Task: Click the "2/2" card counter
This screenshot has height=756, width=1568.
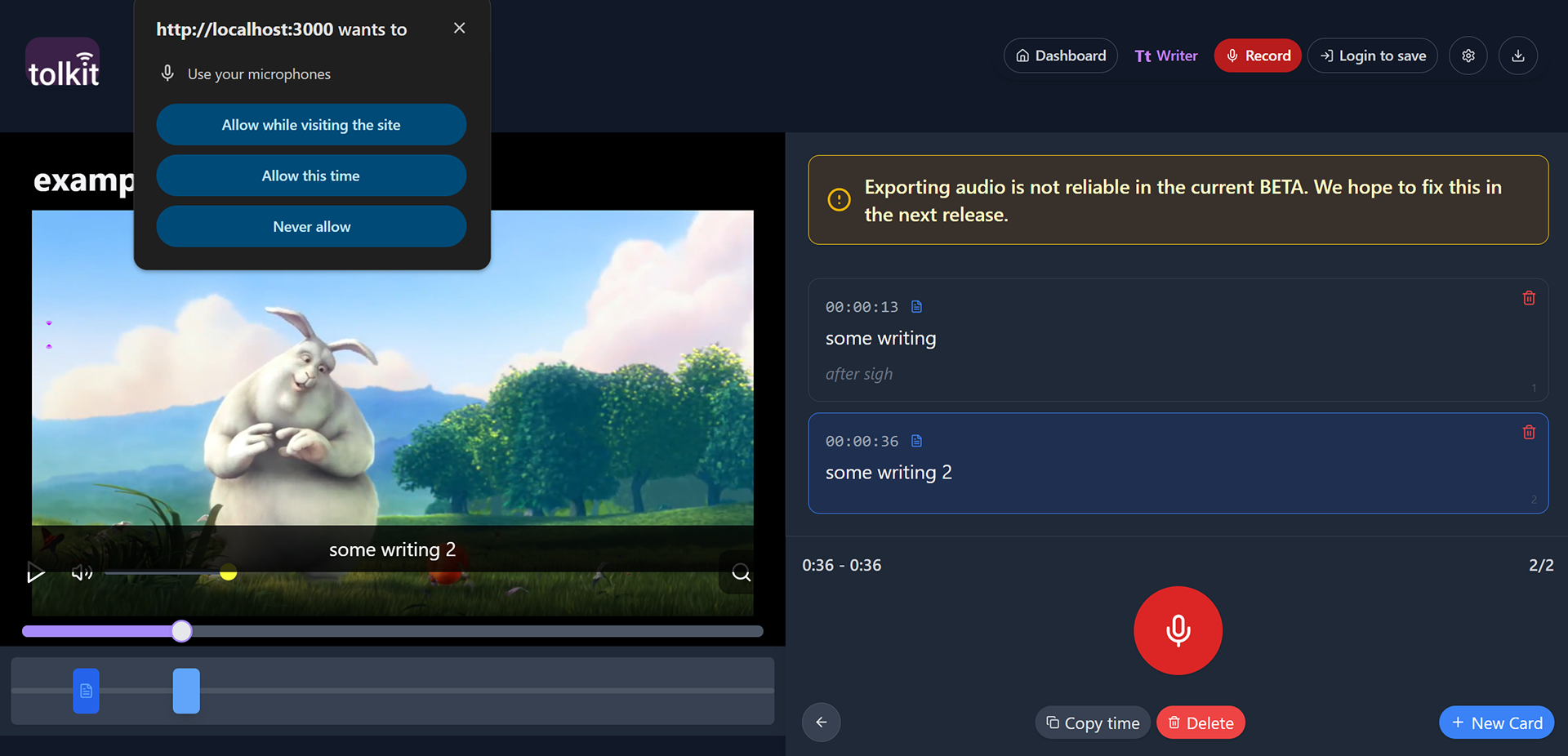Action: 1541,565
